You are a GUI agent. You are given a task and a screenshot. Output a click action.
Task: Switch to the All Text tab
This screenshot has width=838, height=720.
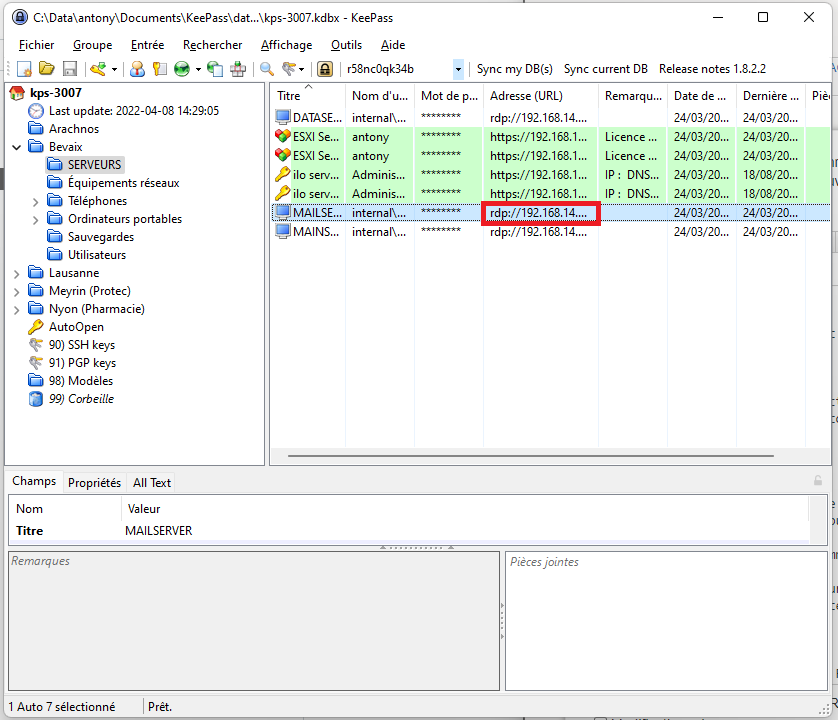pos(152,483)
